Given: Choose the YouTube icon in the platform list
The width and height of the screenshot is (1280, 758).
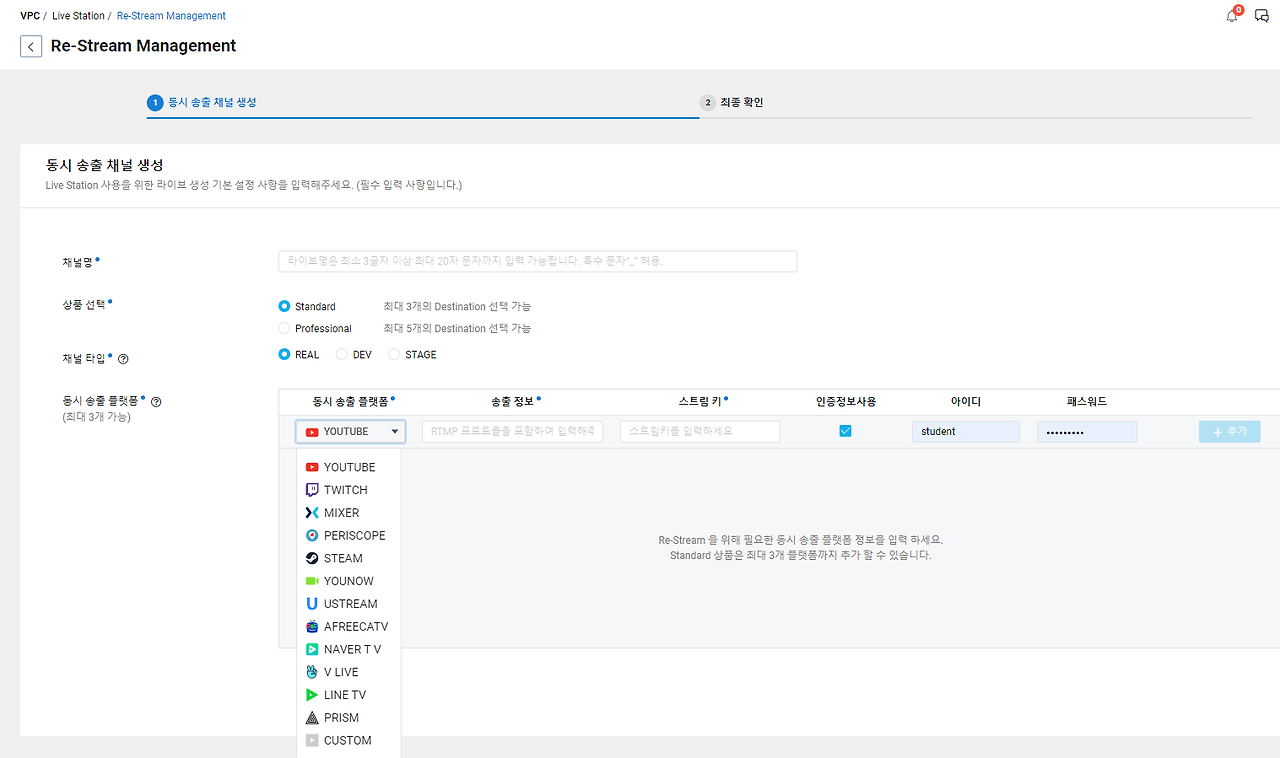Looking at the screenshot, I should pyautogui.click(x=312, y=467).
